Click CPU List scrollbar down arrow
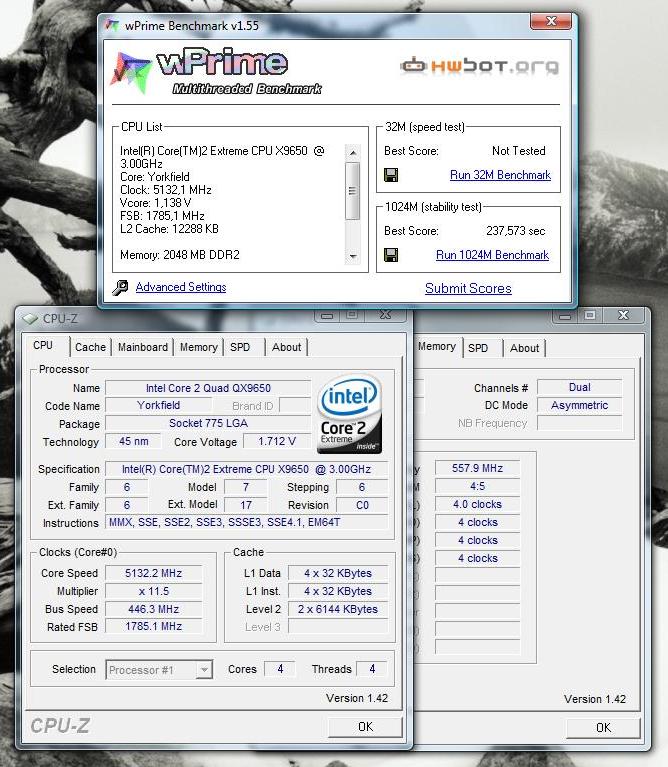The image size is (668, 767). click(353, 256)
